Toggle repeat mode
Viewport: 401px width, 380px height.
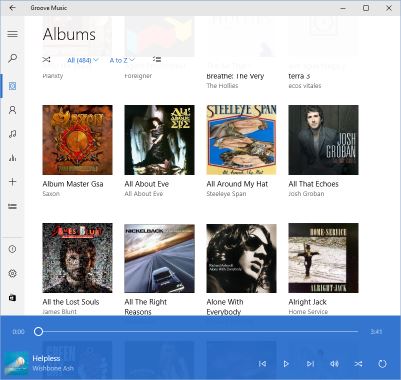pos(382,364)
